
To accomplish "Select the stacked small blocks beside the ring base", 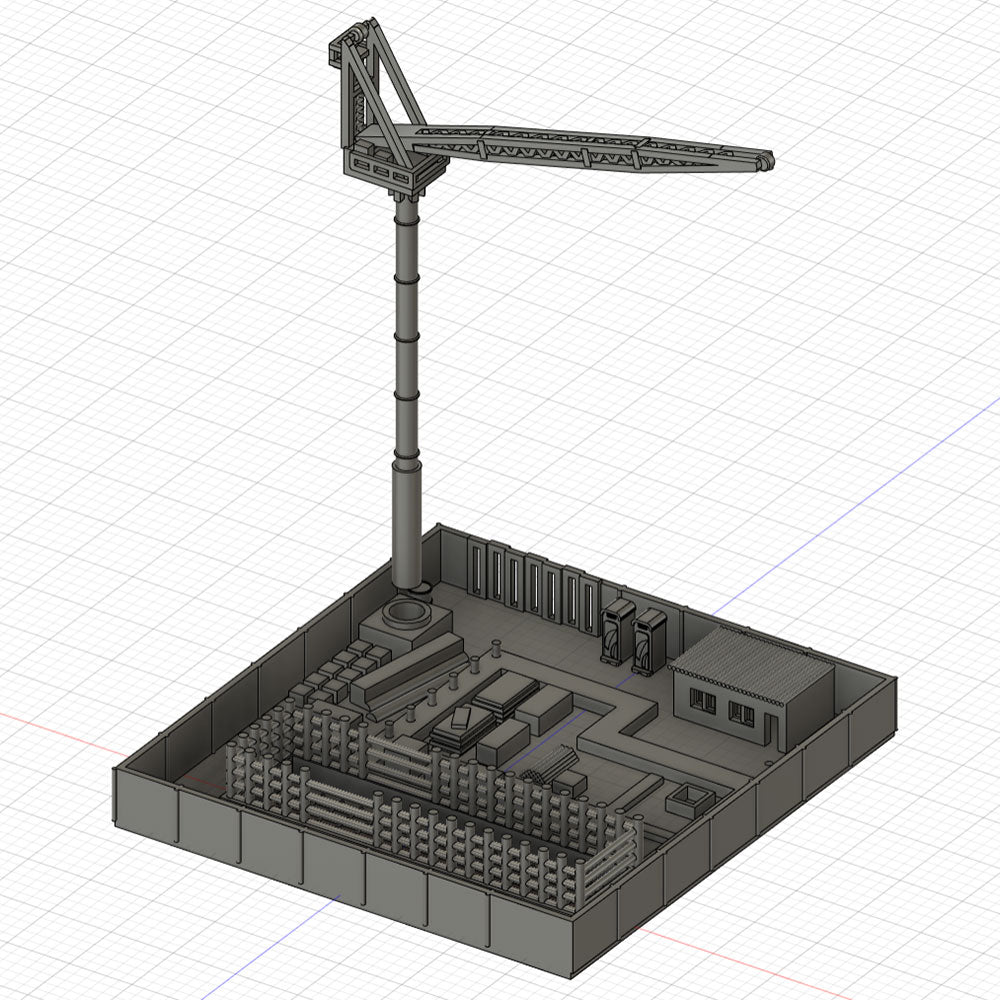I will coord(345,670).
